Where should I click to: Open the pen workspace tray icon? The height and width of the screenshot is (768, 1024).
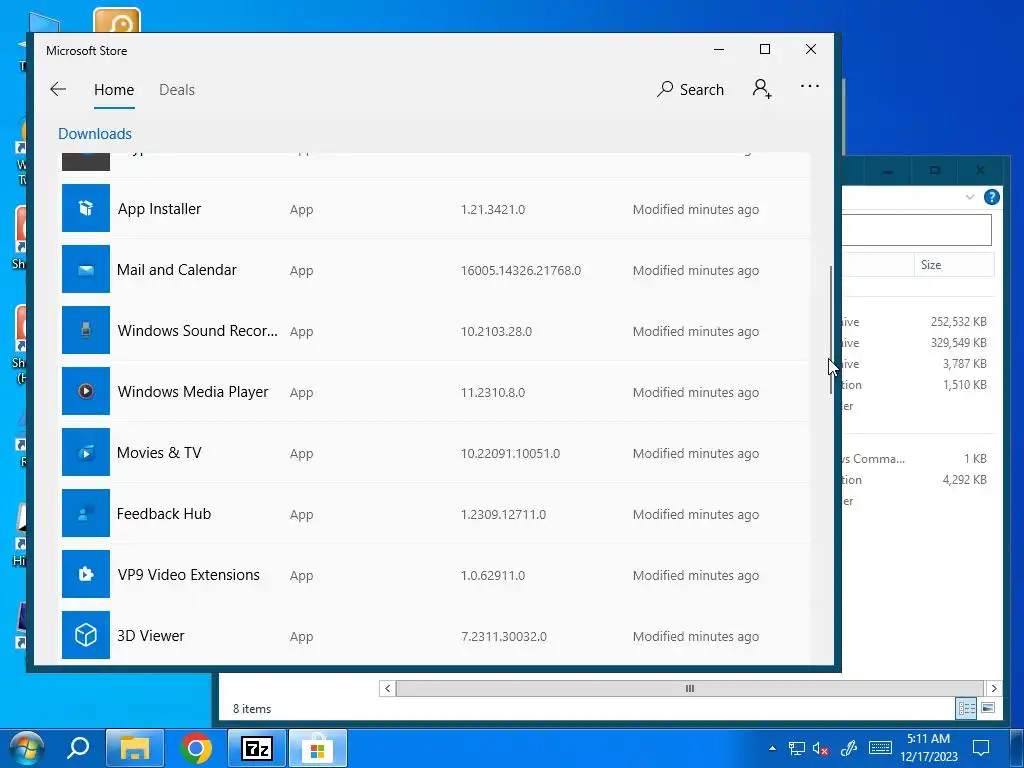click(x=848, y=748)
